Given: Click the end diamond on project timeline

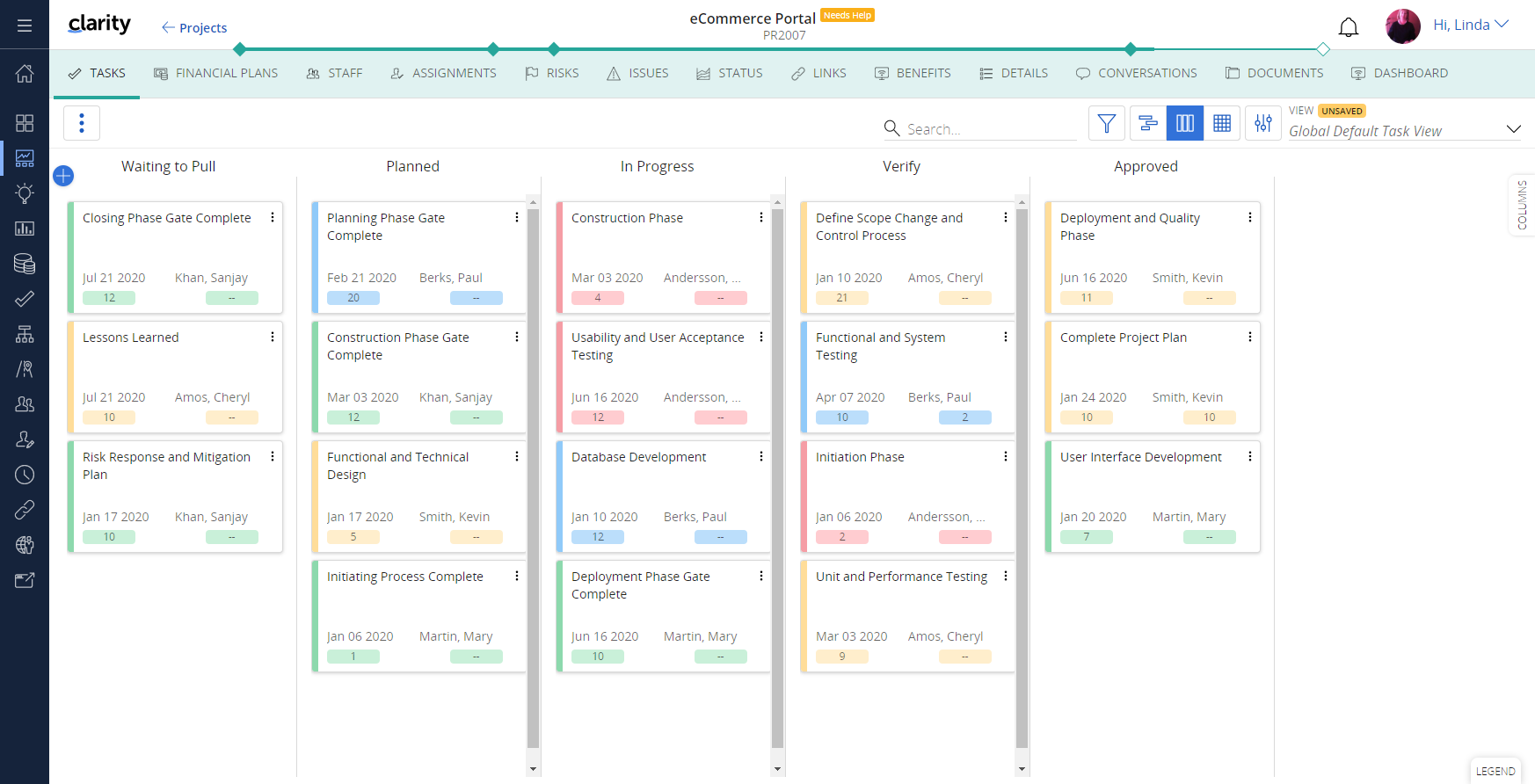Looking at the screenshot, I should click(x=1322, y=49).
